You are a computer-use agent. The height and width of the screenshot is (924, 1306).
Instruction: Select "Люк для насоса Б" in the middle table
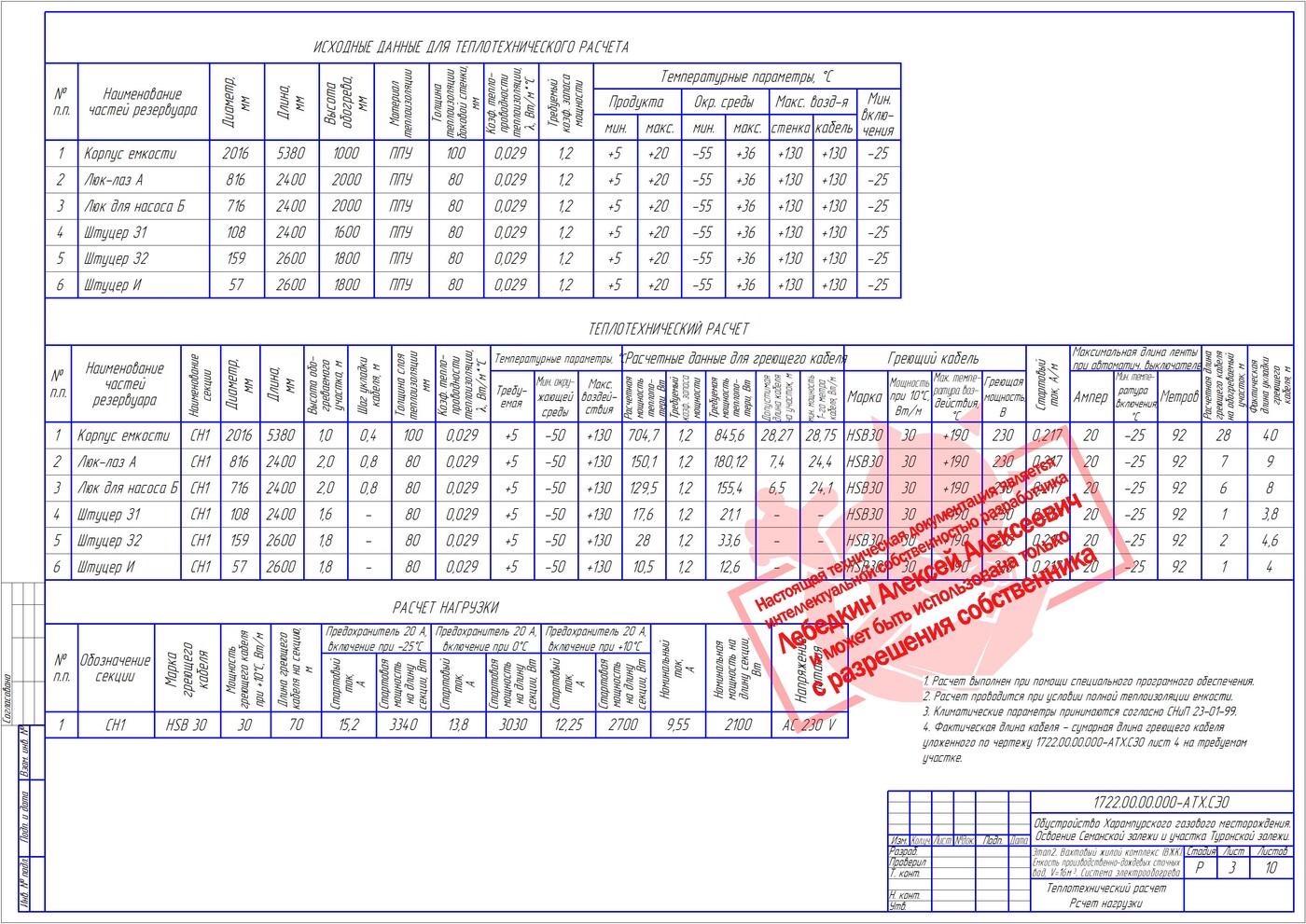pyautogui.click(x=125, y=488)
